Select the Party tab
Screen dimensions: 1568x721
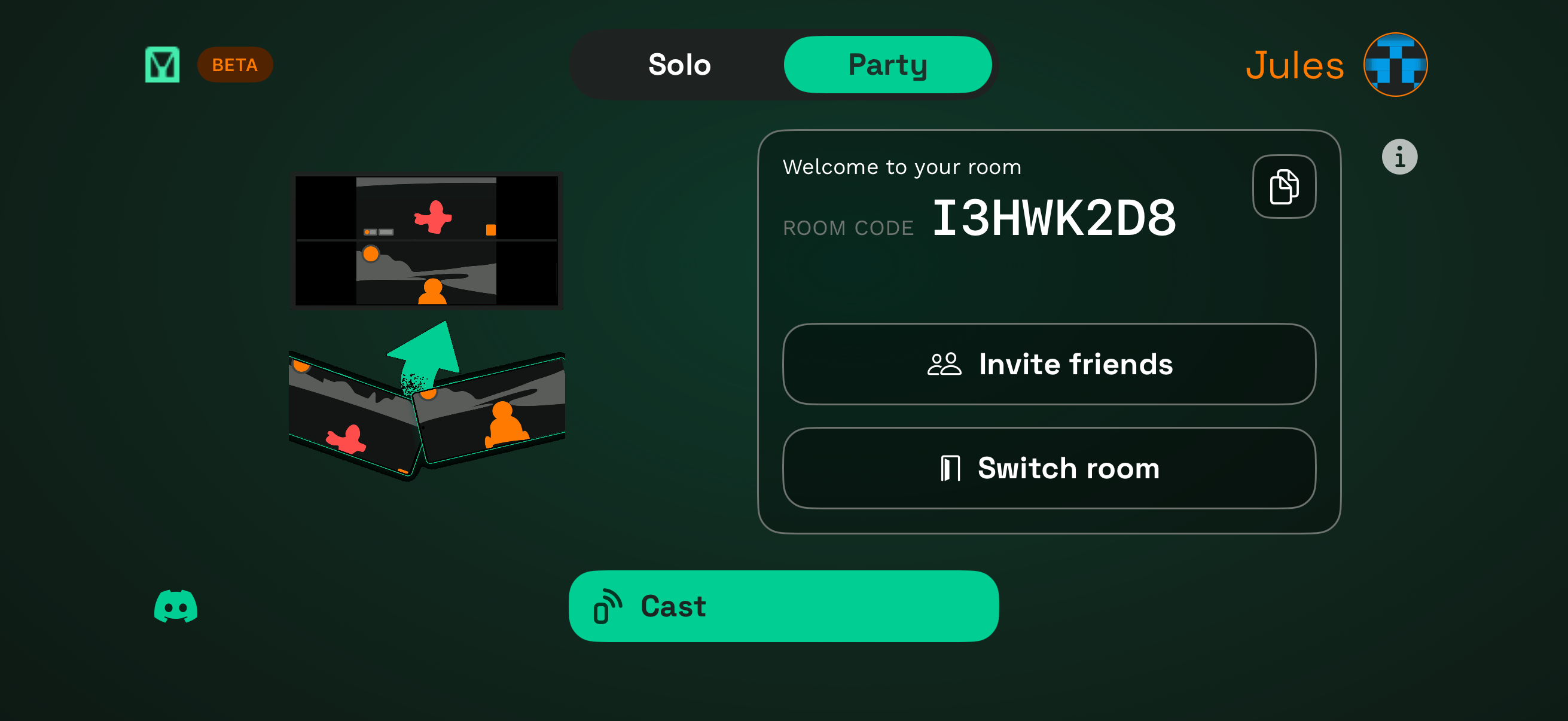tap(887, 64)
